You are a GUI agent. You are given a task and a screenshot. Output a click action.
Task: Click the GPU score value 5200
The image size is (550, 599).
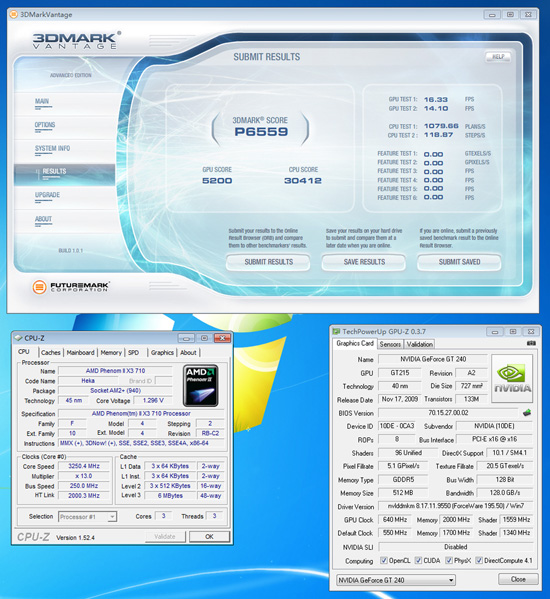217,180
